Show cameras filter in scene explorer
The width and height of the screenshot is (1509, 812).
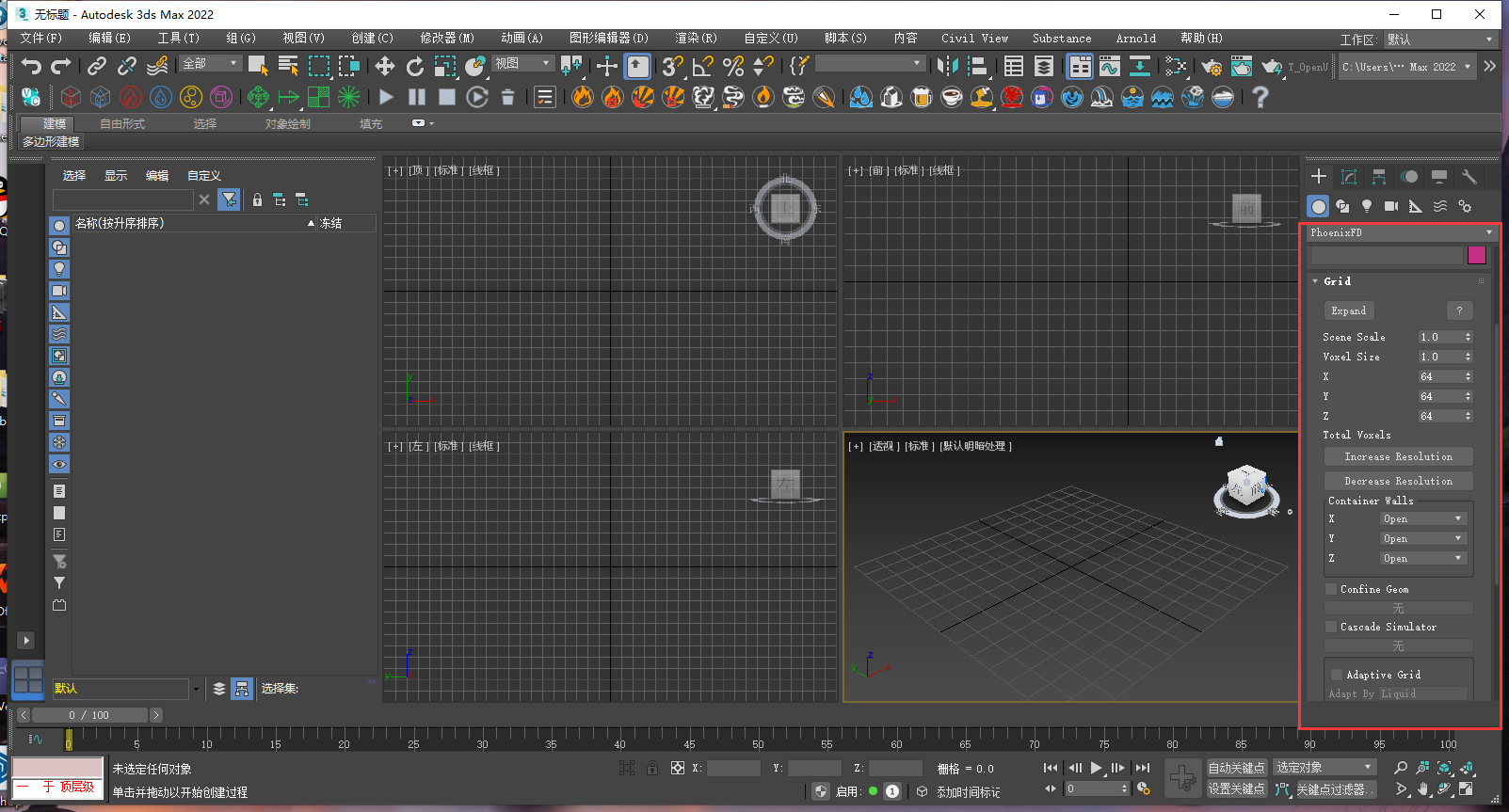(x=59, y=291)
